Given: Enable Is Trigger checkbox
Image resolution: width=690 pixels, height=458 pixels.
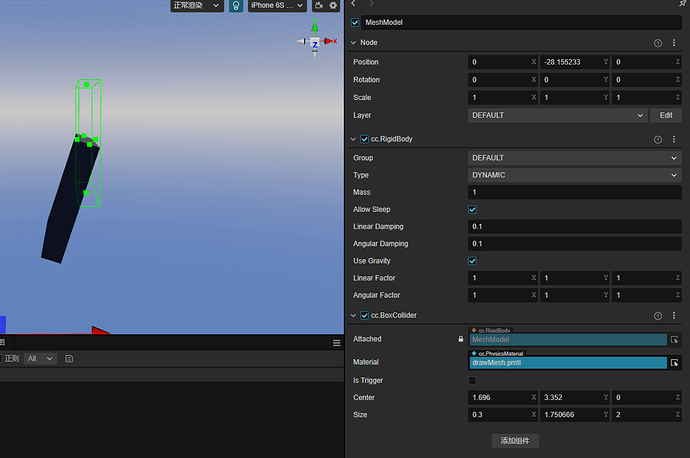Looking at the screenshot, I should tap(472, 380).
